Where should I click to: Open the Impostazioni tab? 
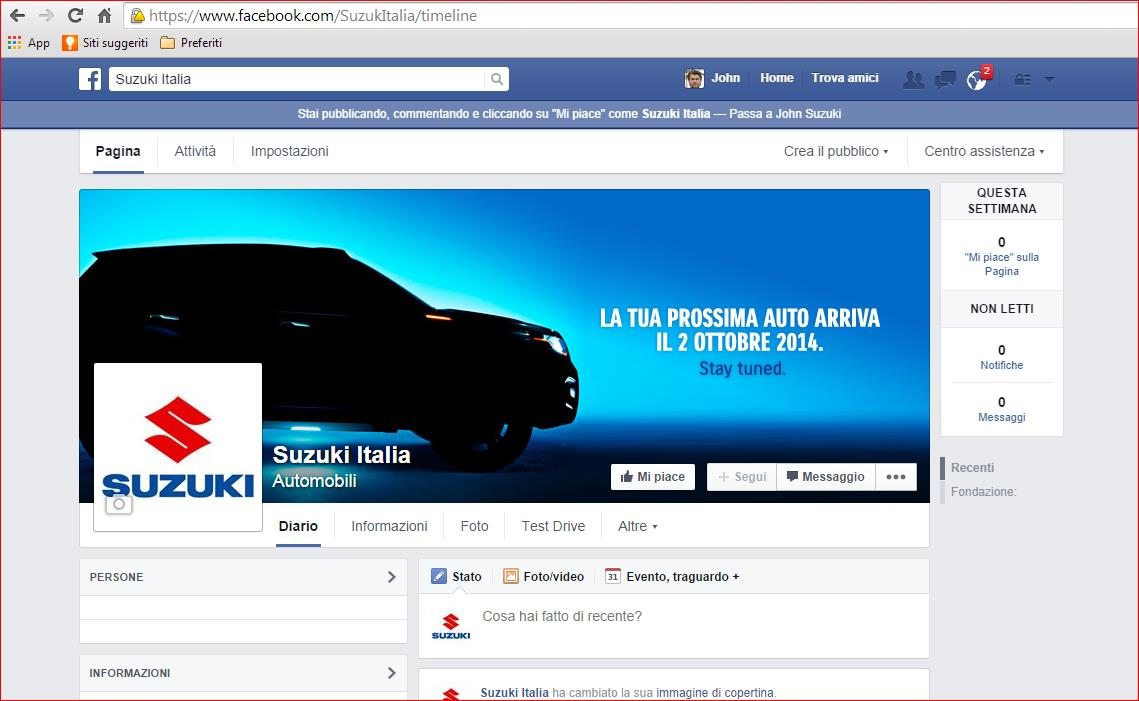coord(290,151)
